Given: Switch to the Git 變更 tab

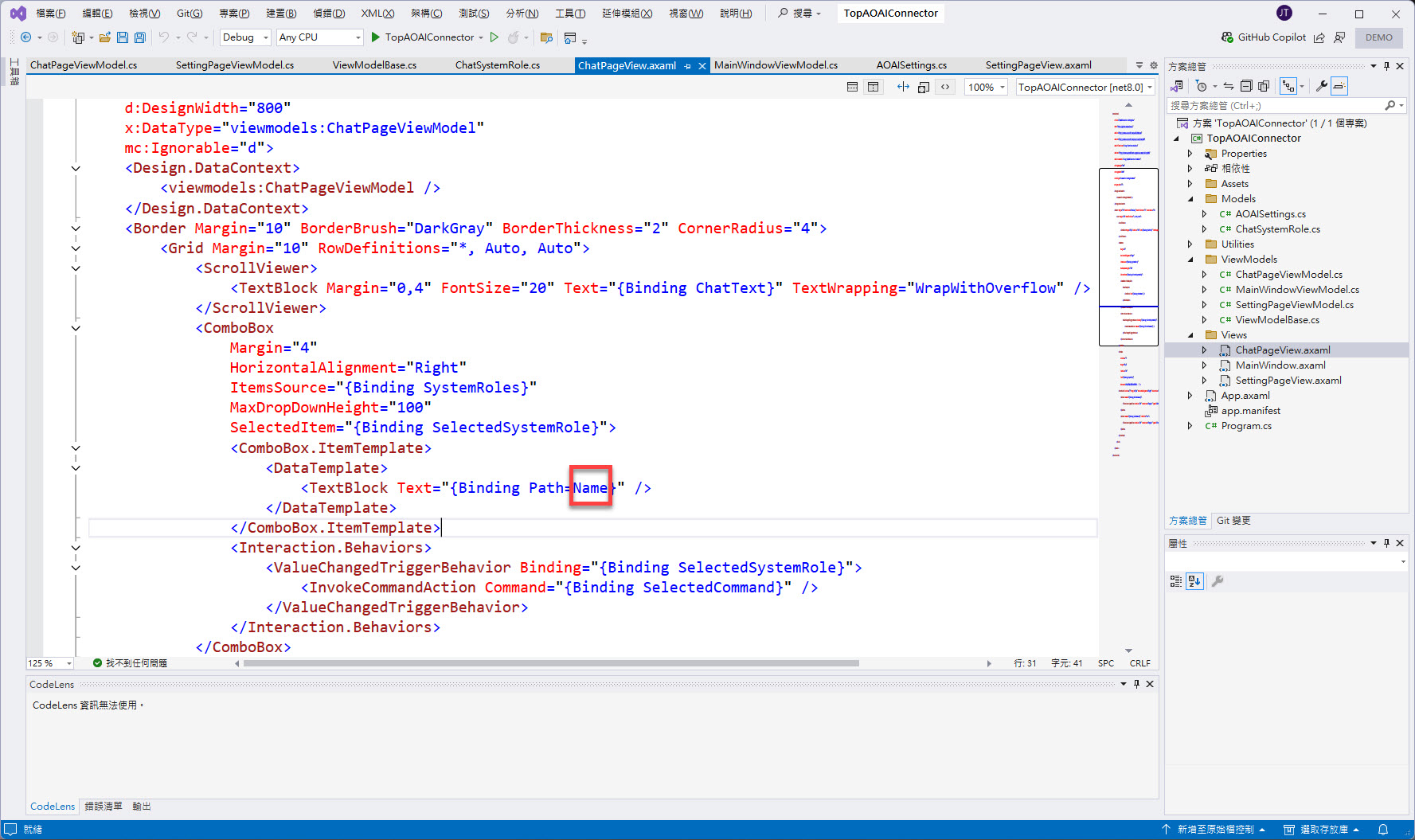Looking at the screenshot, I should click(x=1233, y=521).
